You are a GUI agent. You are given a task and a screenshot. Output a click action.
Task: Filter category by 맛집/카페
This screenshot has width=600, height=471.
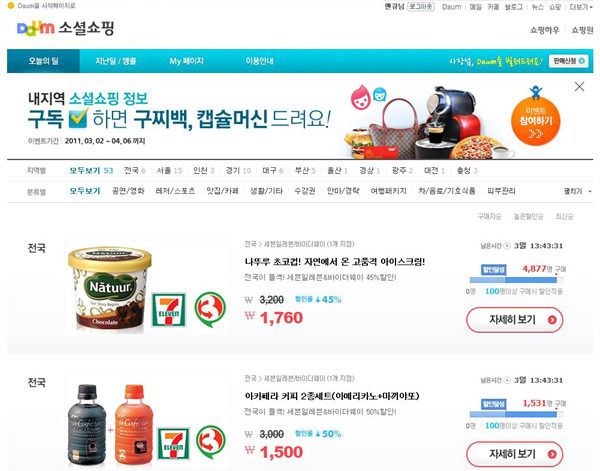[x=222, y=191]
